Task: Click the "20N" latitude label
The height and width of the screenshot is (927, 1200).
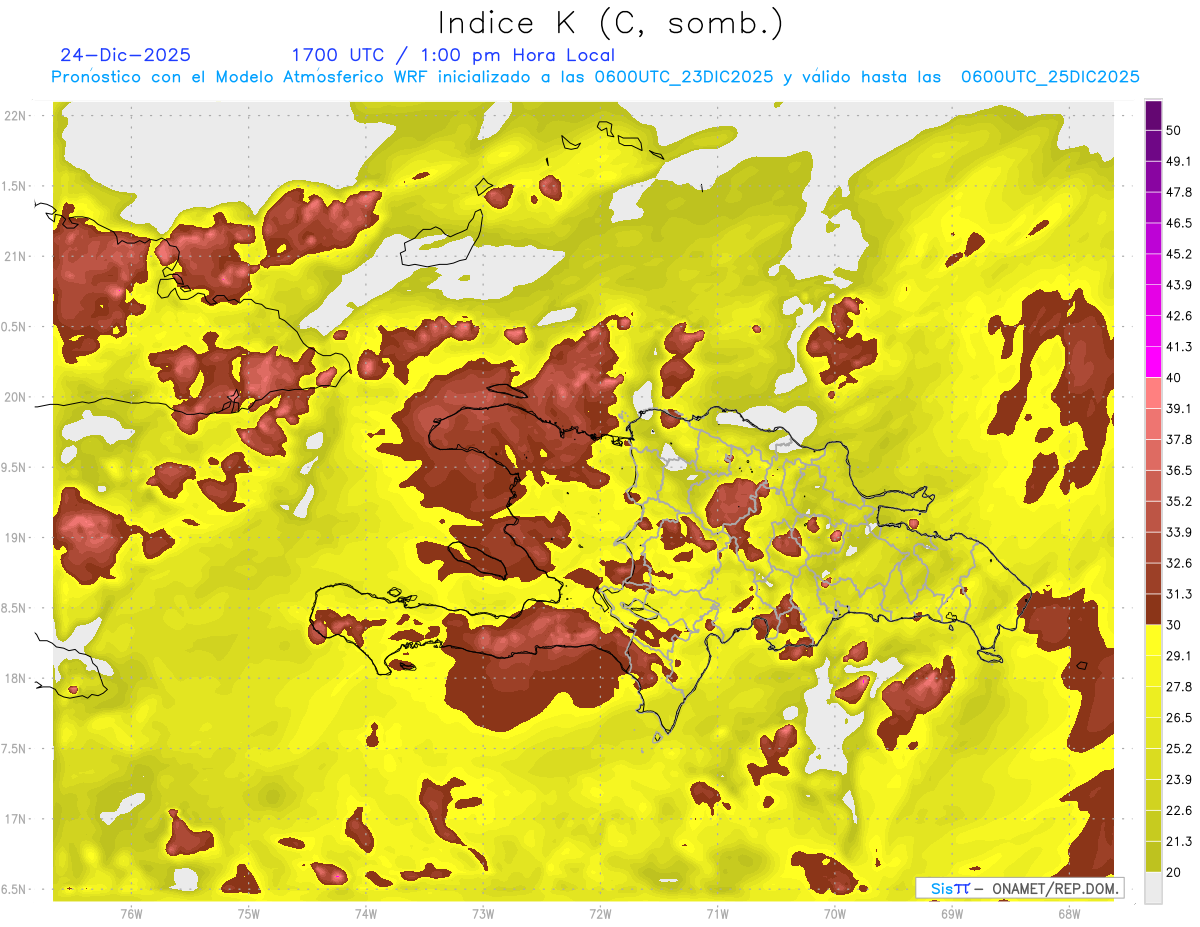Action: pos(16,397)
